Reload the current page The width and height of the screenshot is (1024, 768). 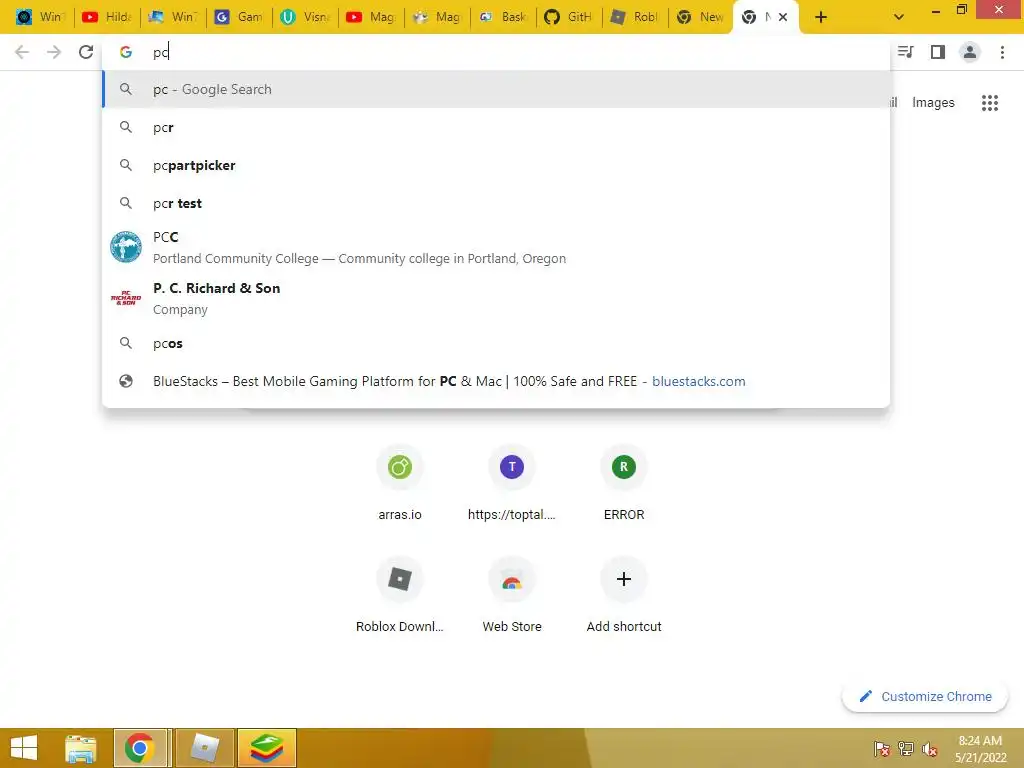pos(86,52)
